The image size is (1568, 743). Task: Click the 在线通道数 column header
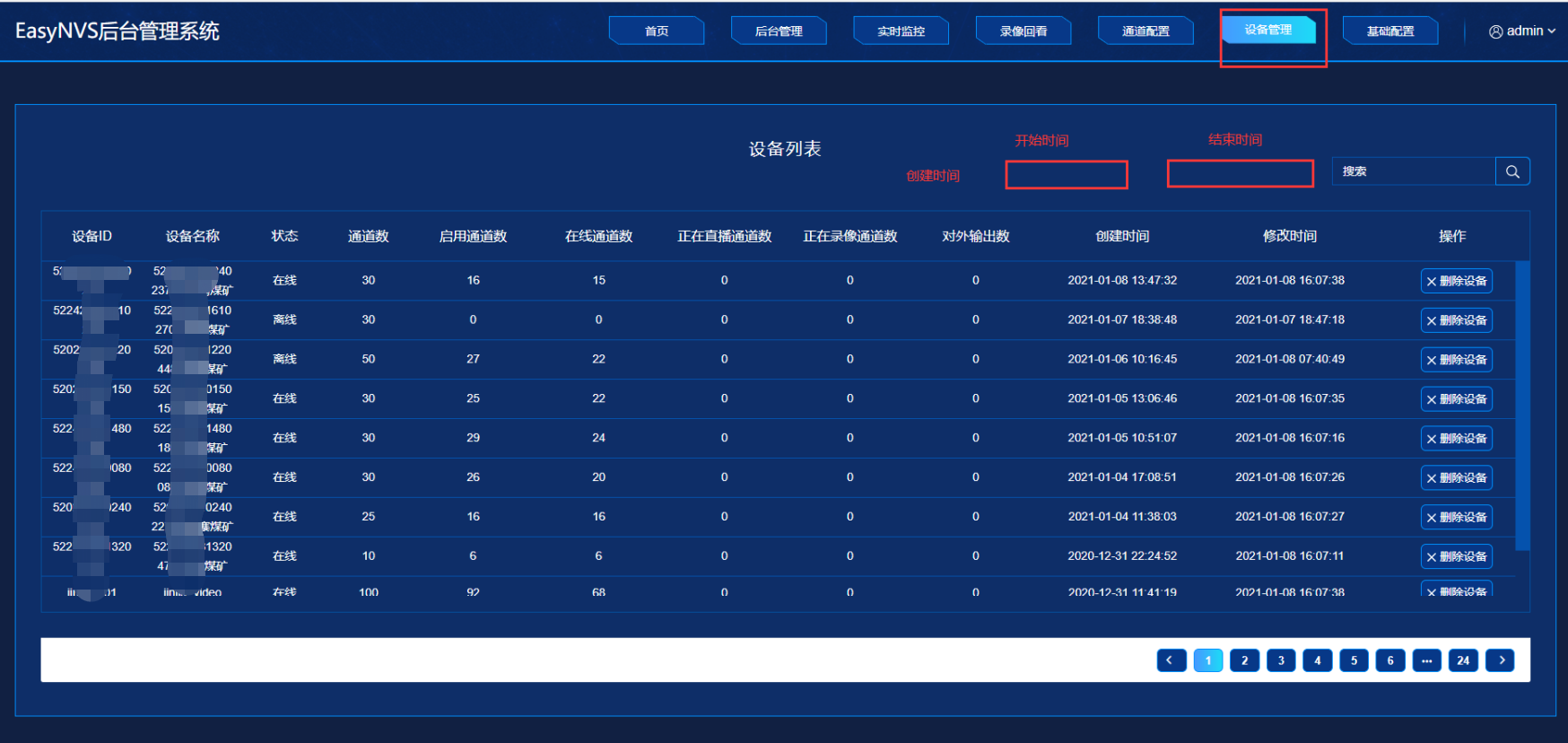(599, 236)
